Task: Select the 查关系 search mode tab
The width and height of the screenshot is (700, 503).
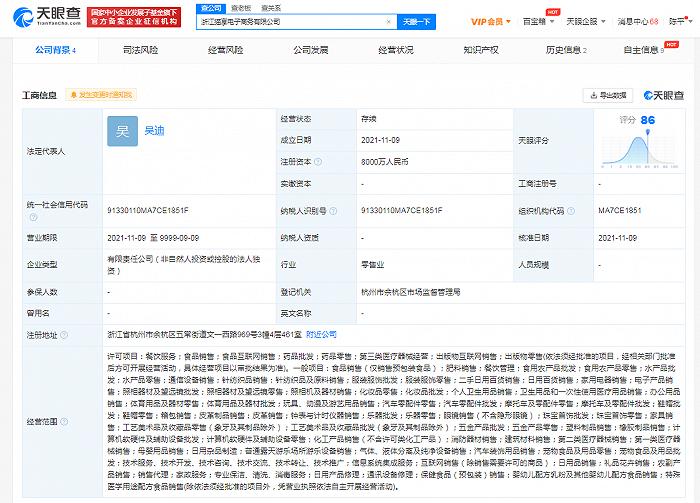Action: coord(271,8)
